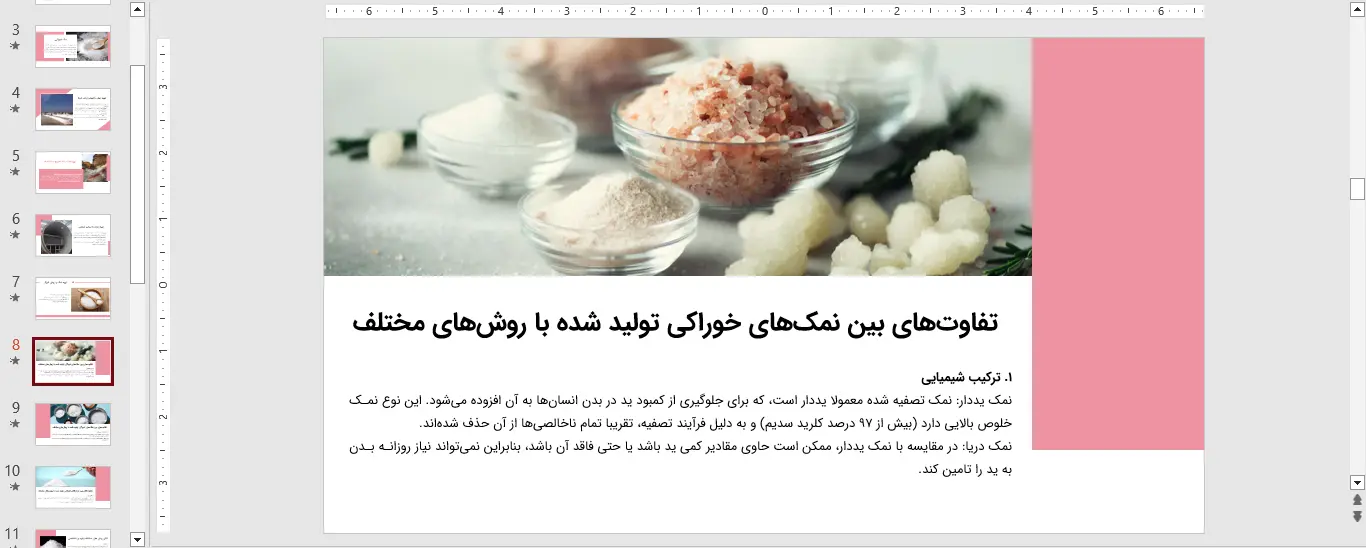
Task: Click thumbnail pane scroll down arrow
Action: [x=138, y=539]
